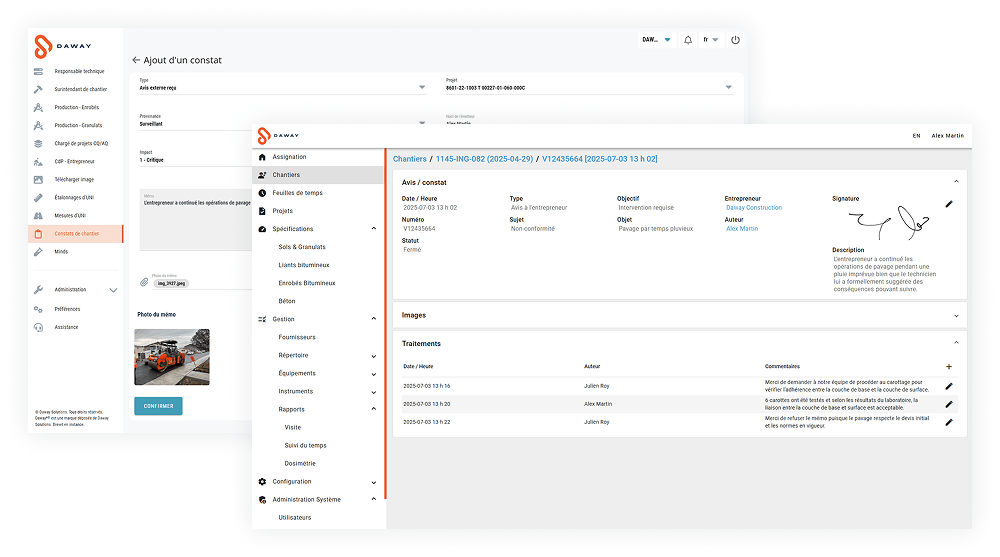1000x557 pixels.
Task: Collapse the Avis / constat section
Action: (x=956, y=181)
